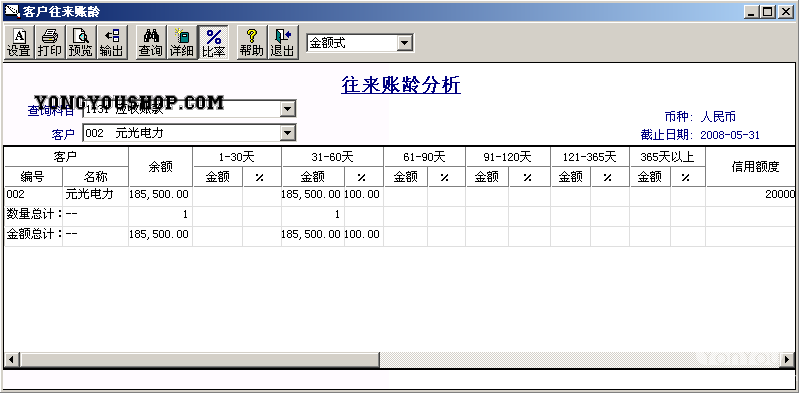Click the 输出 (Export) toolbar icon
Screen dimensions: 799x393
(112, 43)
